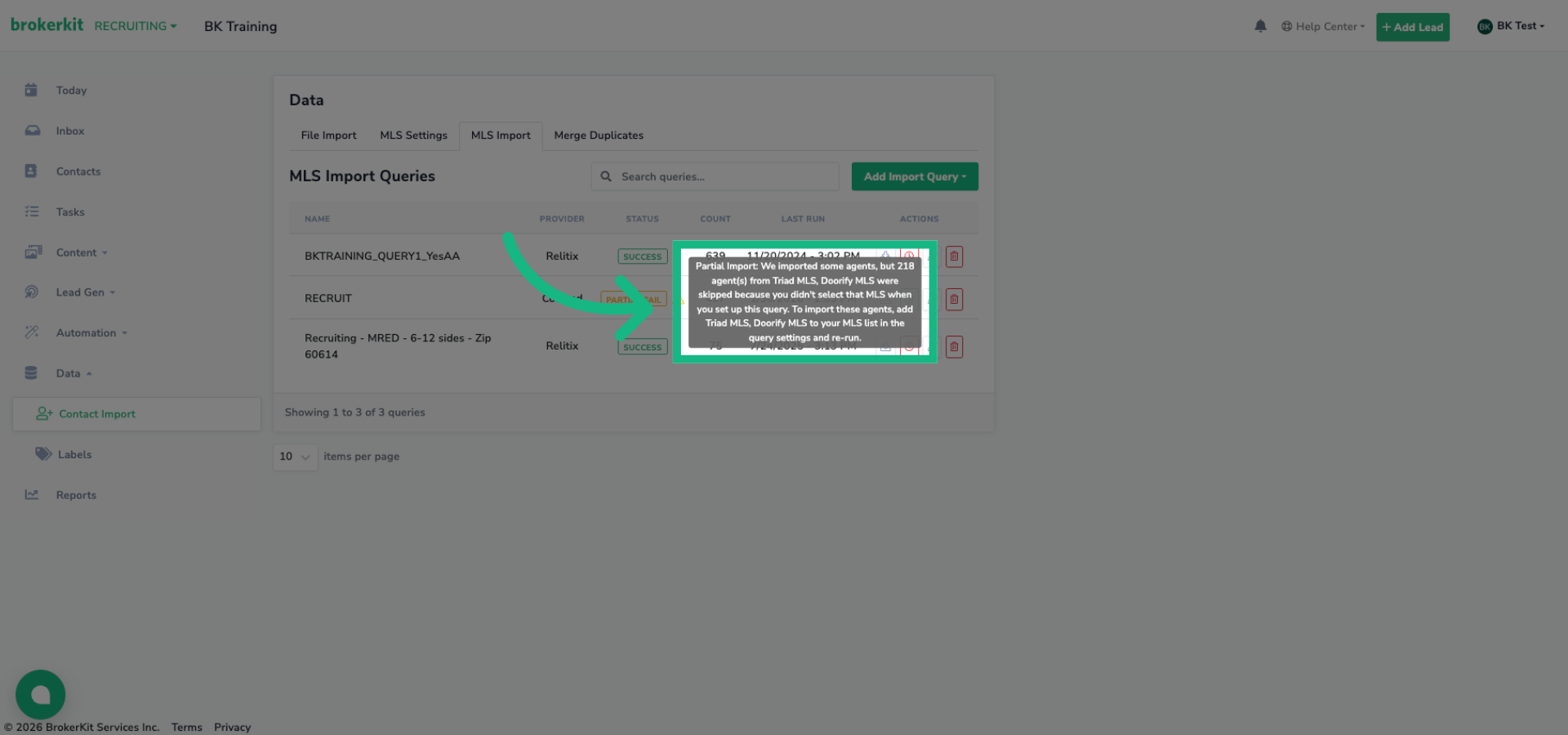Image resolution: width=1568 pixels, height=735 pixels.
Task: Open the notifications bell
Action: click(x=1260, y=26)
